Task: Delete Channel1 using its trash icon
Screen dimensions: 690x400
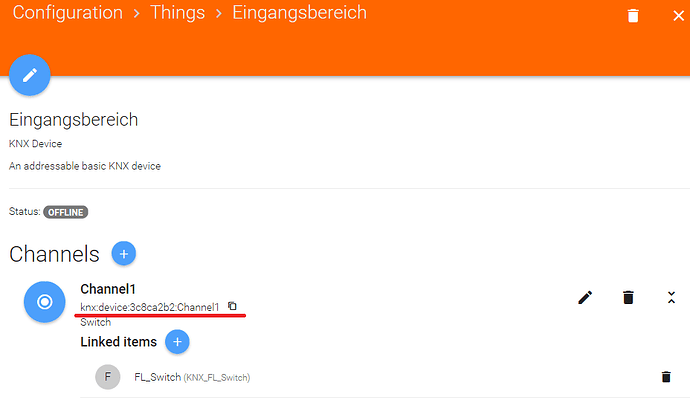Action: (628, 297)
